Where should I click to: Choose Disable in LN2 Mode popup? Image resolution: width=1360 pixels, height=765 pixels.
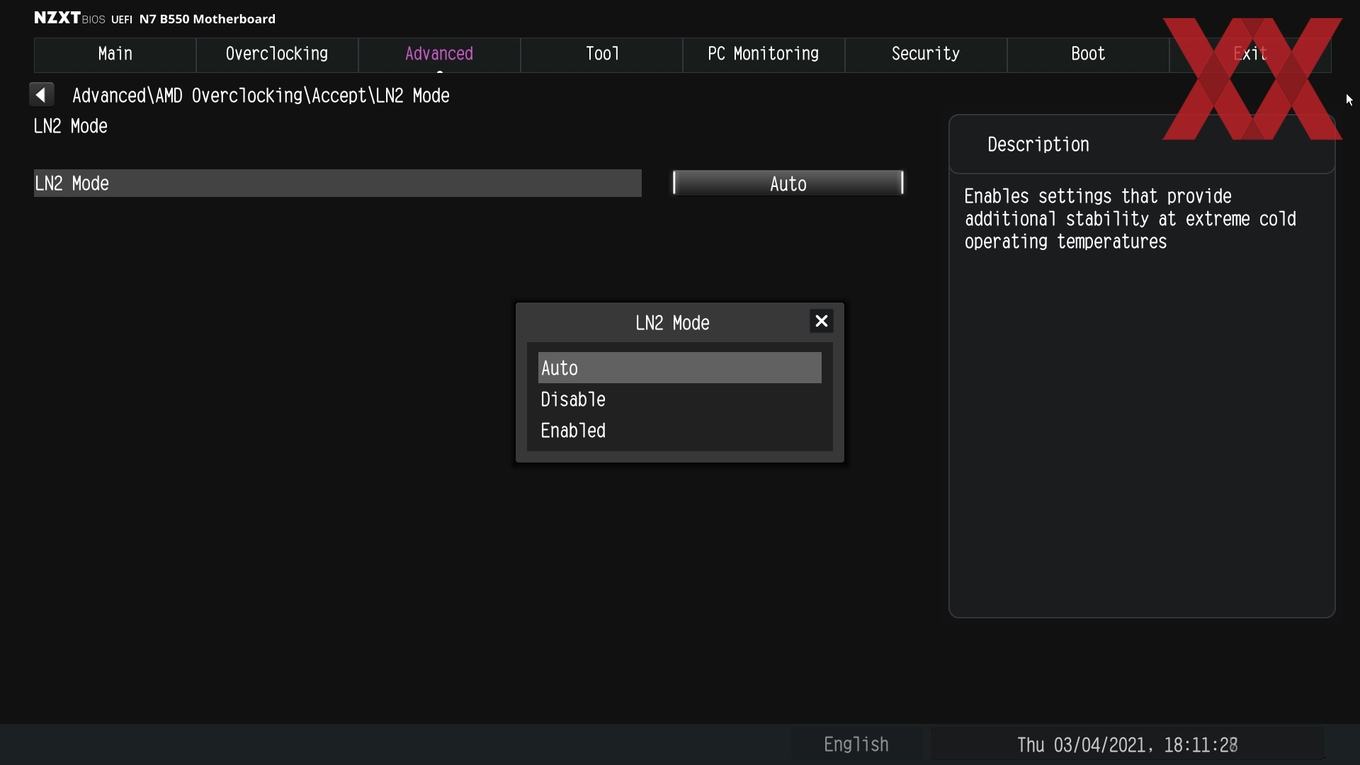(679, 399)
